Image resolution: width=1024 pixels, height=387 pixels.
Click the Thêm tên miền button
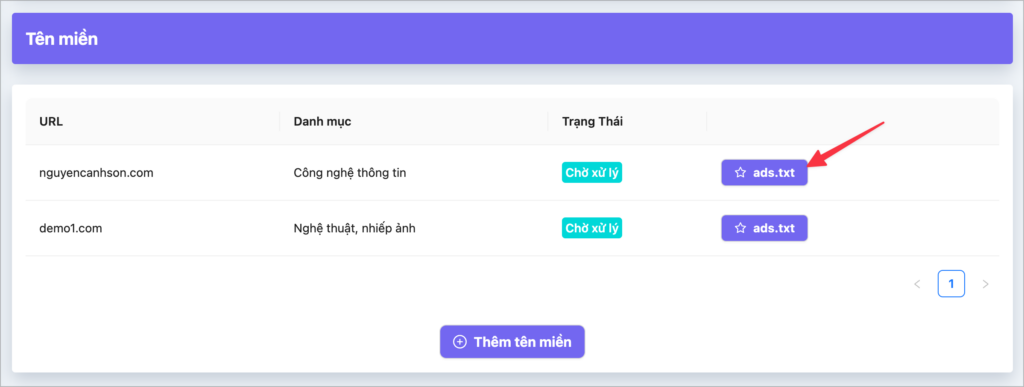(512, 342)
